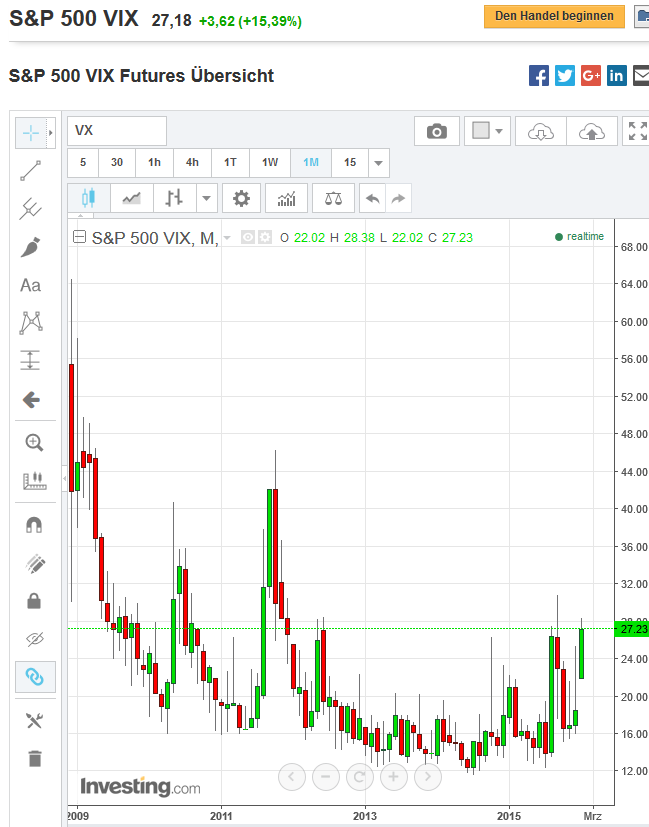The width and height of the screenshot is (649, 827).
Task: Toggle magnet mode
Action: point(34,525)
